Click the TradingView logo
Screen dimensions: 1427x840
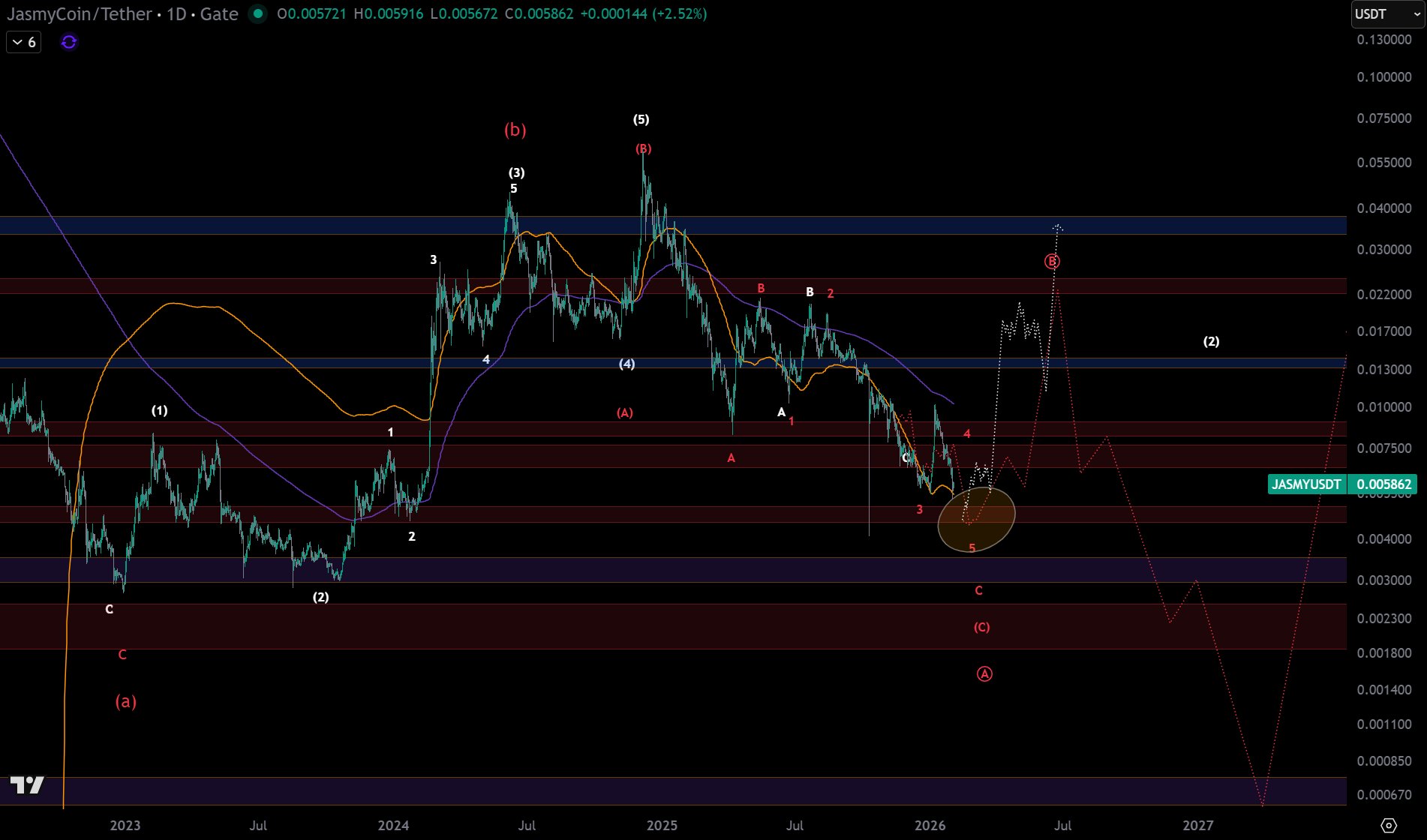27,784
